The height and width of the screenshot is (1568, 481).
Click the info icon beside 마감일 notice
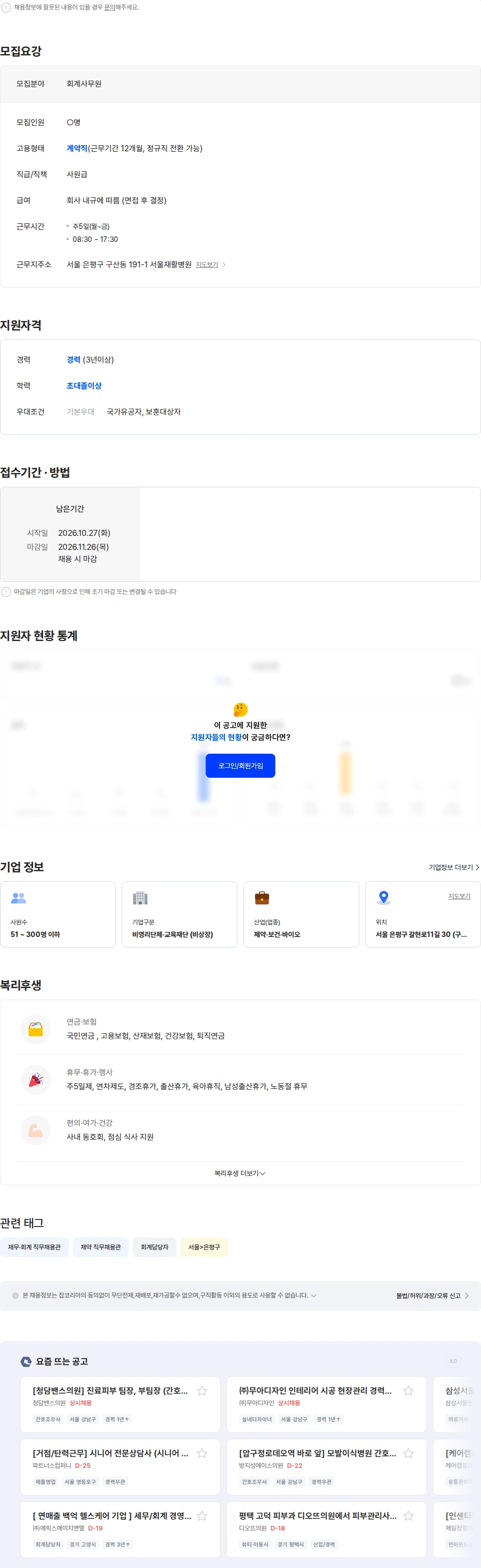6,591
